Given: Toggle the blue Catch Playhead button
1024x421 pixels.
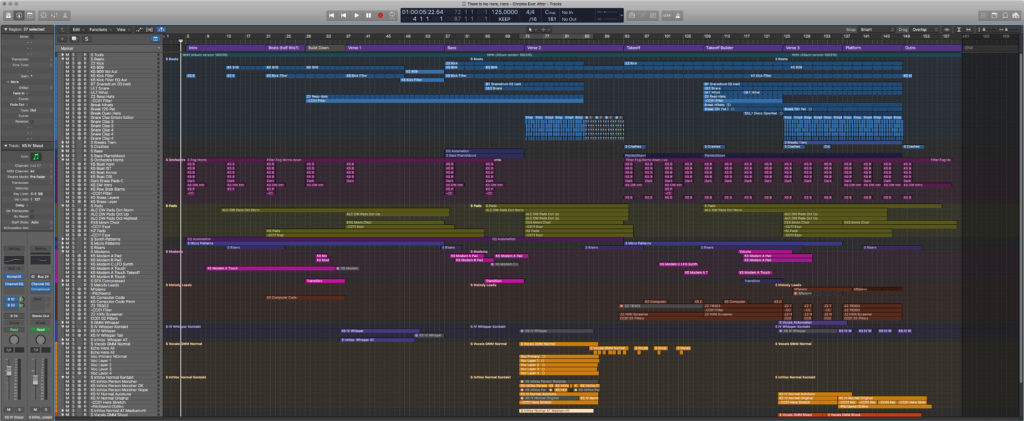Looking at the screenshot, I should tap(161, 29).
